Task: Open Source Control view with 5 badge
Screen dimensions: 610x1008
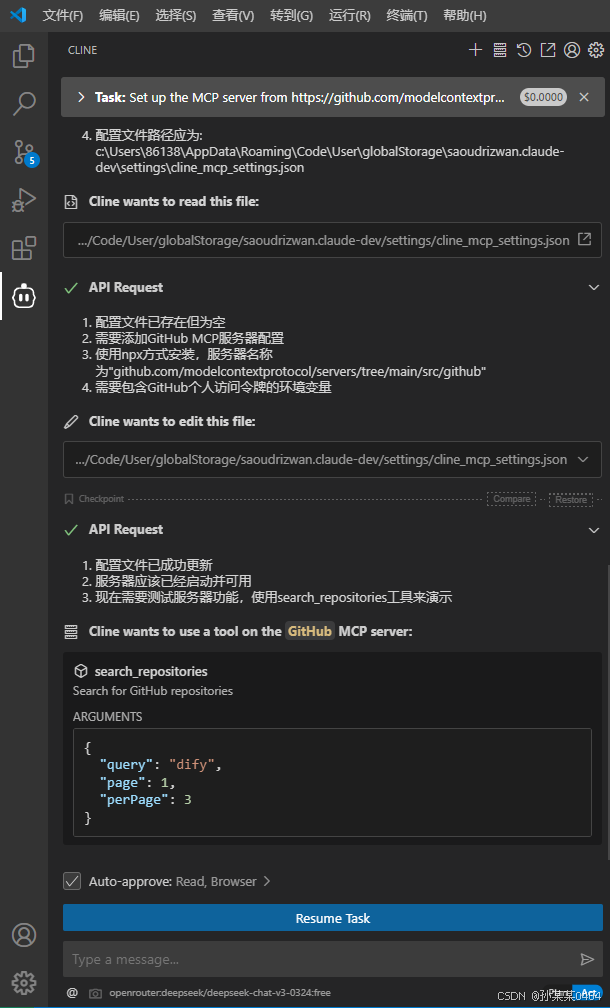Action: (x=24, y=152)
